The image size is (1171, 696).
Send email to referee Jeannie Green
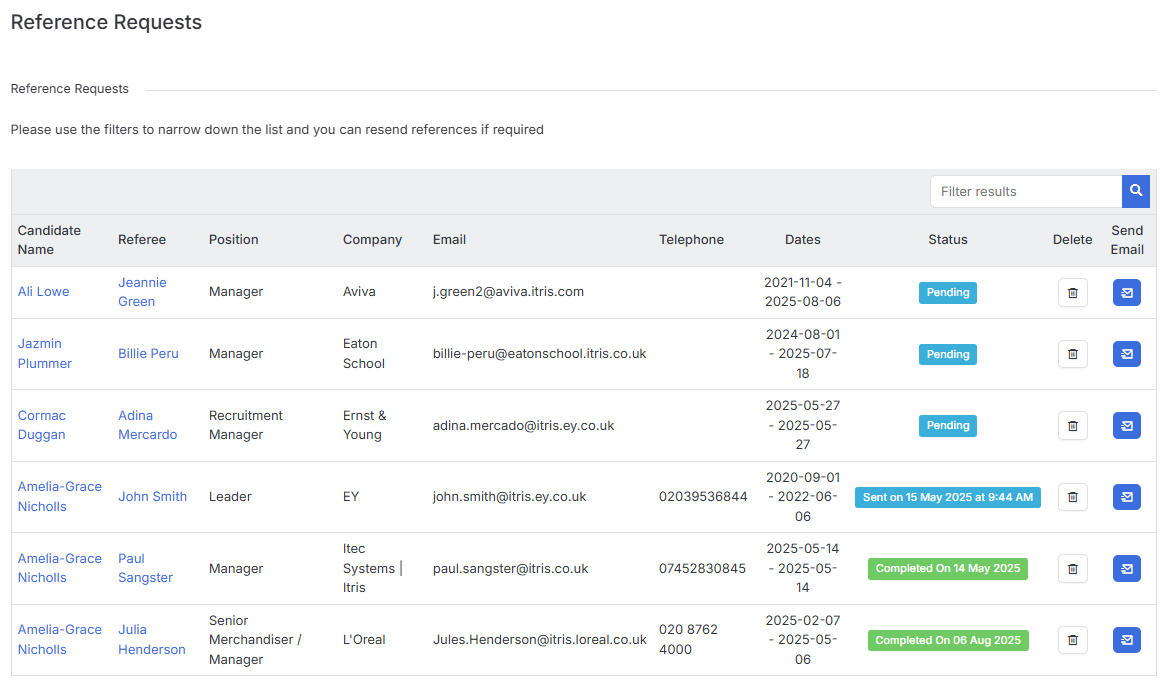click(1126, 293)
